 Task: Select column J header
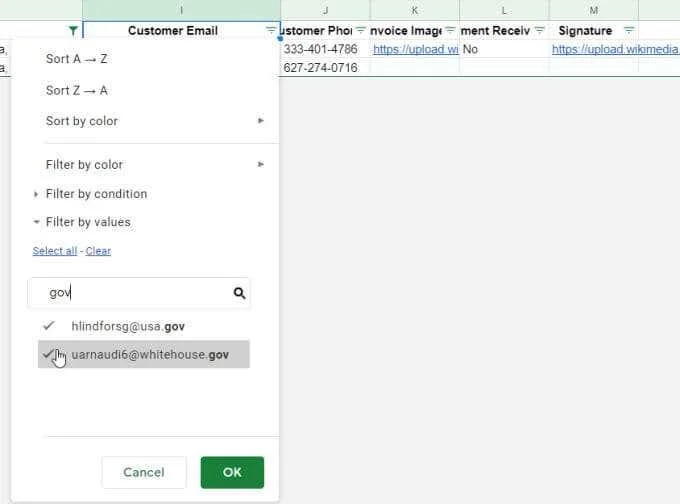tap(326, 10)
